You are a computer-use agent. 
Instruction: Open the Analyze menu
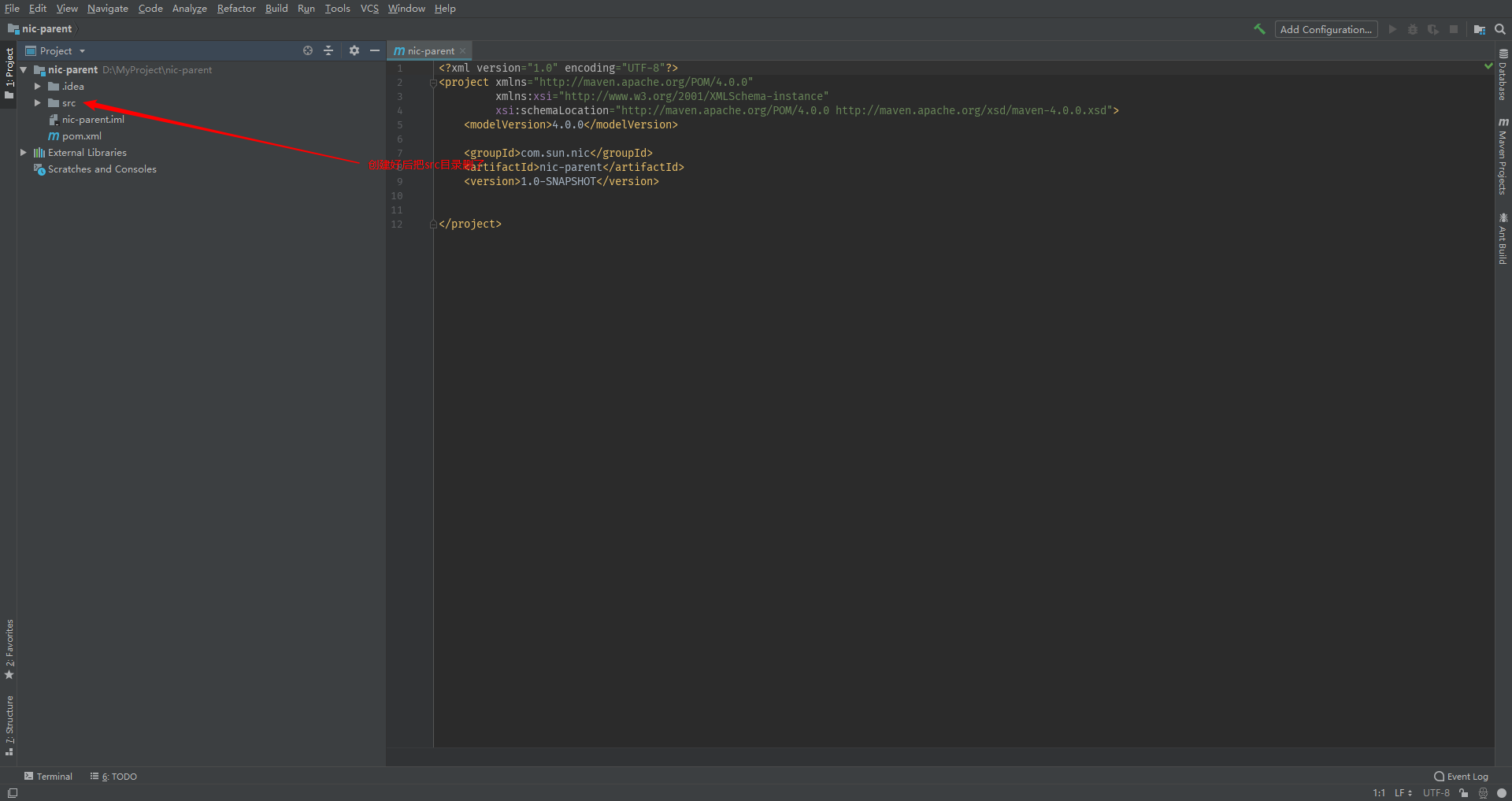pos(190,9)
